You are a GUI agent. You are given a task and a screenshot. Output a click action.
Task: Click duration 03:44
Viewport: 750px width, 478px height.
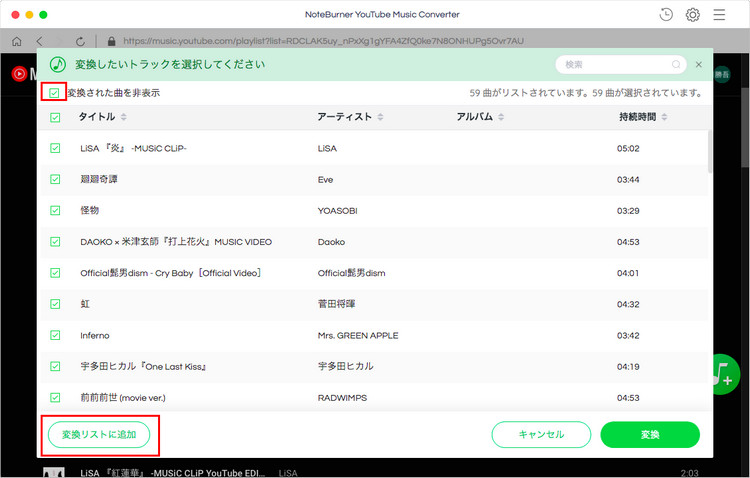click(628, 179)
